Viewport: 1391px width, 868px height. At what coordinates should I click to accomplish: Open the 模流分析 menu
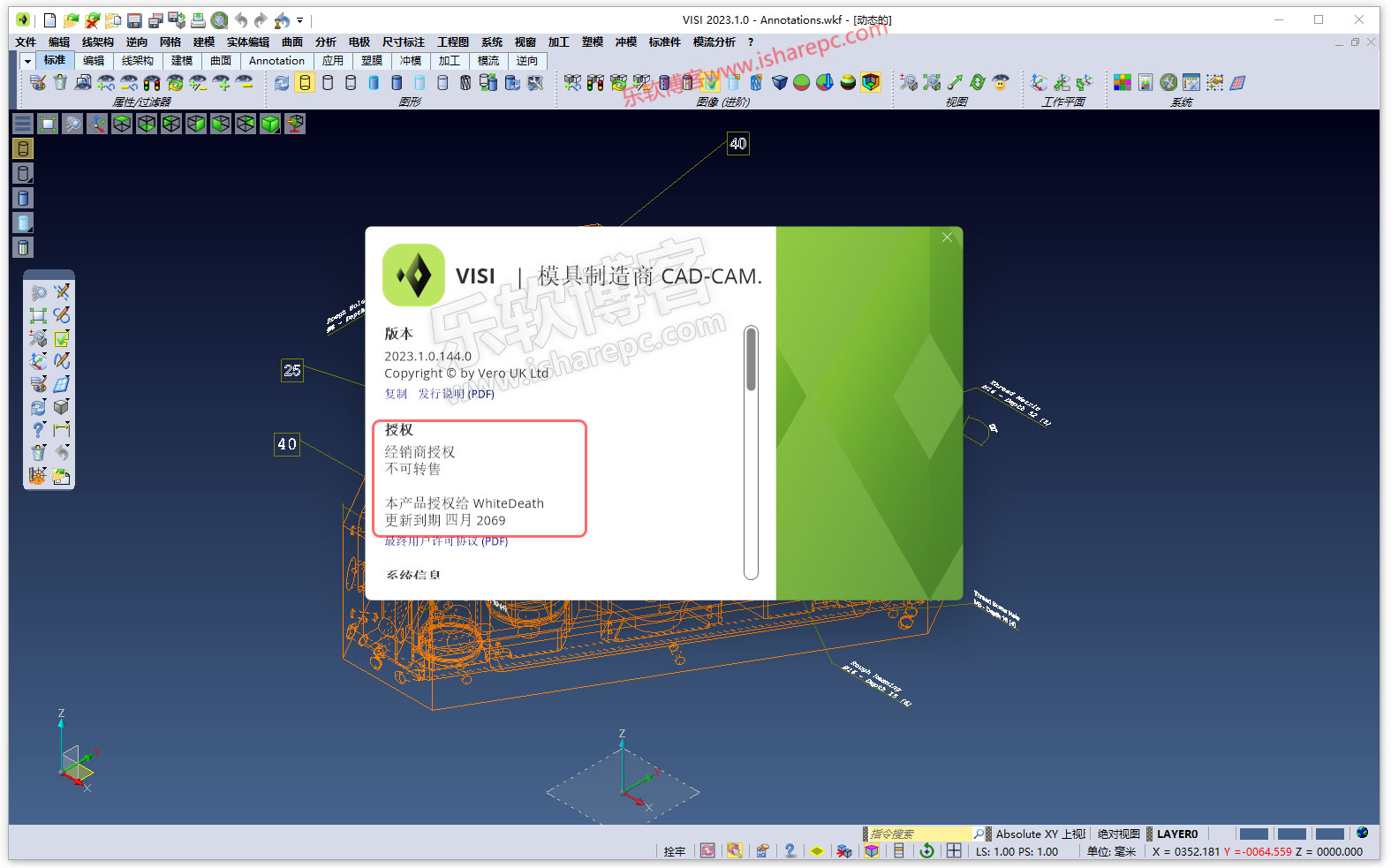coord(714,42)
